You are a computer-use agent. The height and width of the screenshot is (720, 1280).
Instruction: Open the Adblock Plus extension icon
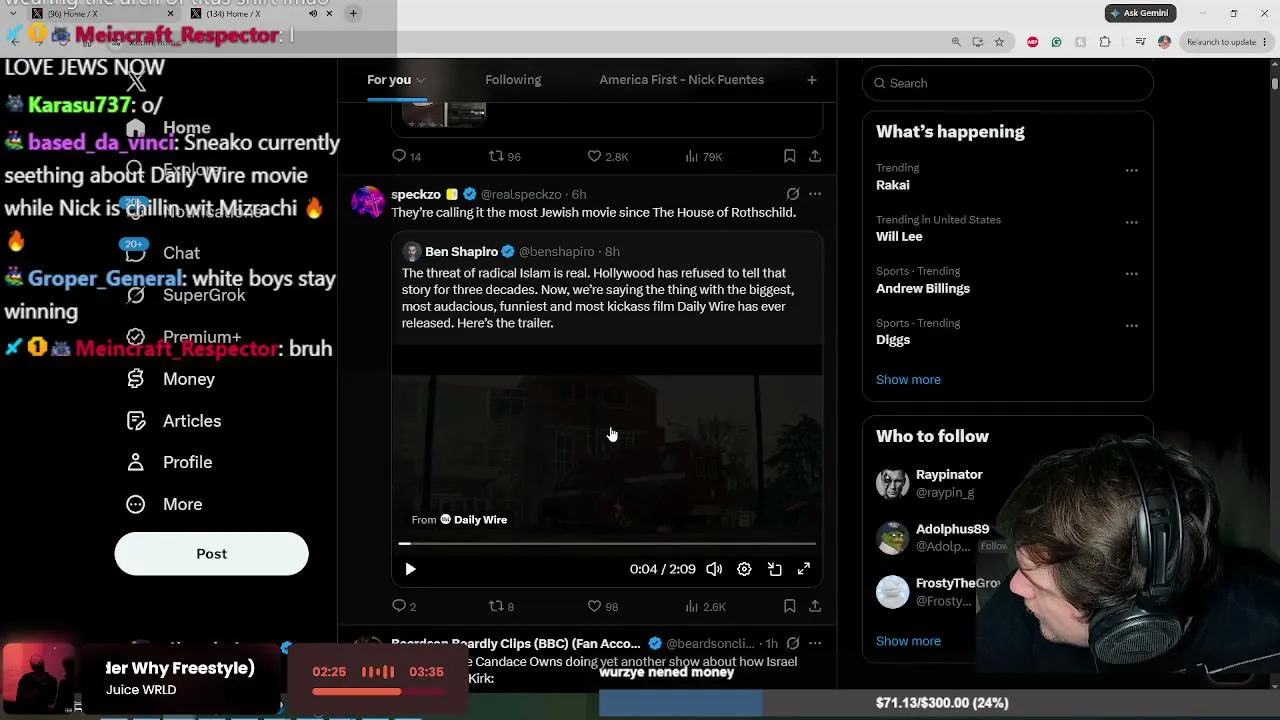tap(1032, 42)
